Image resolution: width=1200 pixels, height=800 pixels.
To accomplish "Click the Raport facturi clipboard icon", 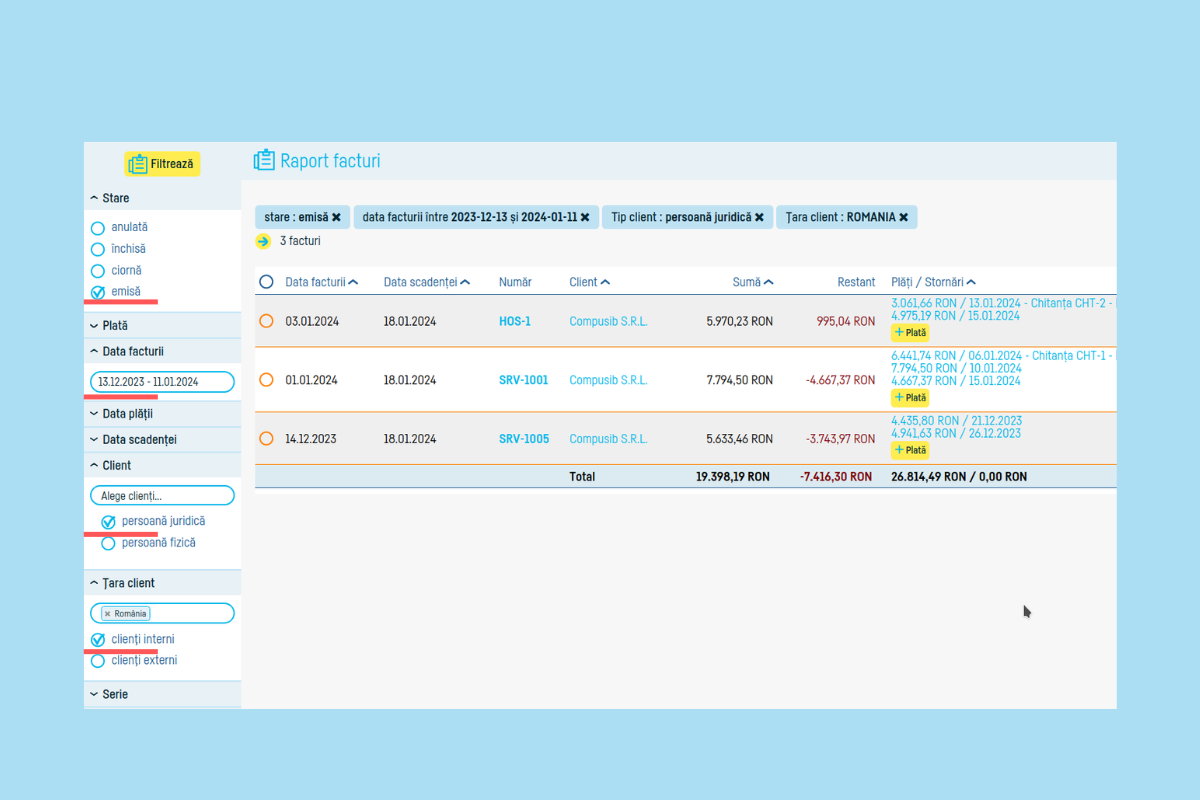I will (264, 161).
